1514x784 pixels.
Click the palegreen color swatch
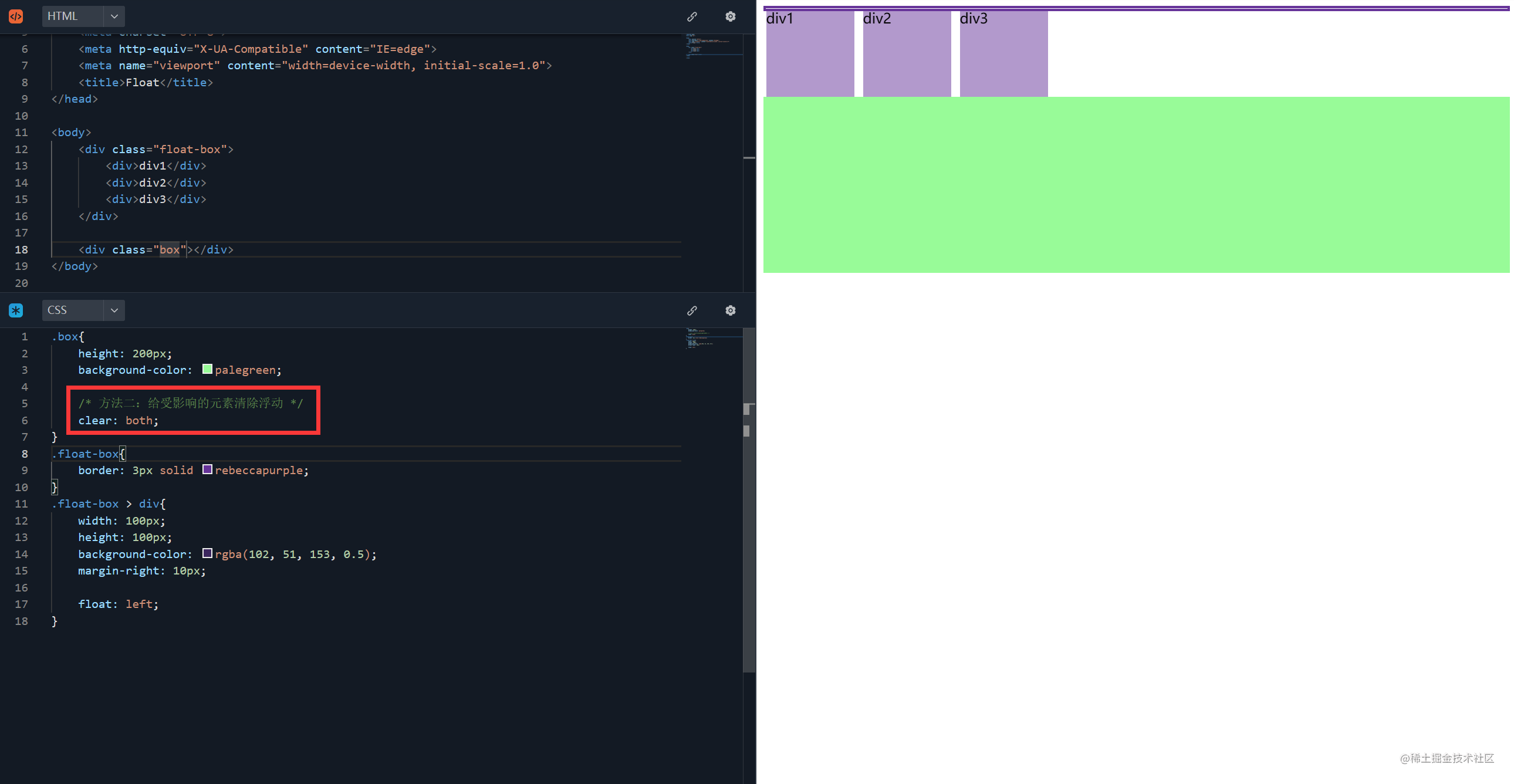click(207, 369)
